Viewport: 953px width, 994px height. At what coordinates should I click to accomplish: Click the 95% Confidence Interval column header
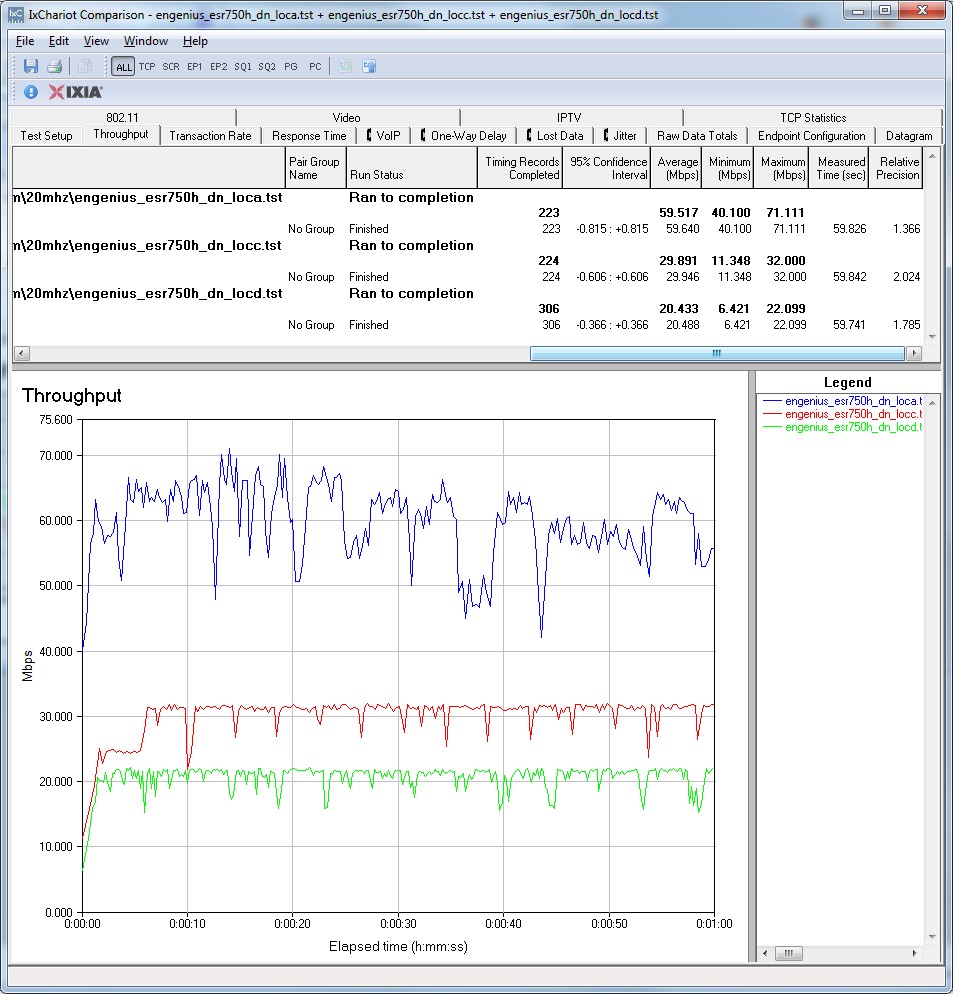click(x=607, y=168)
